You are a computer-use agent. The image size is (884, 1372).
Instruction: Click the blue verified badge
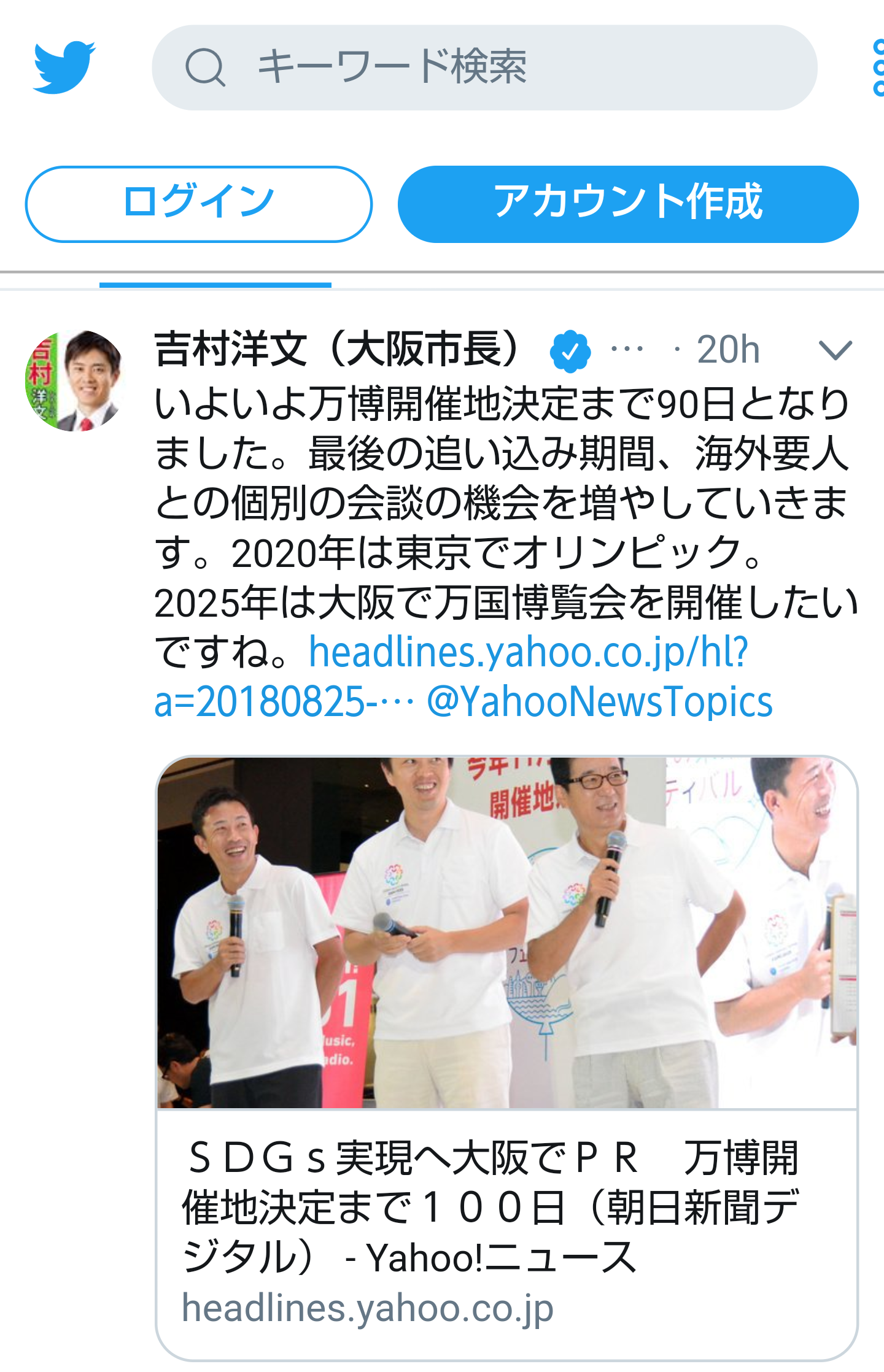pos(570,351)
